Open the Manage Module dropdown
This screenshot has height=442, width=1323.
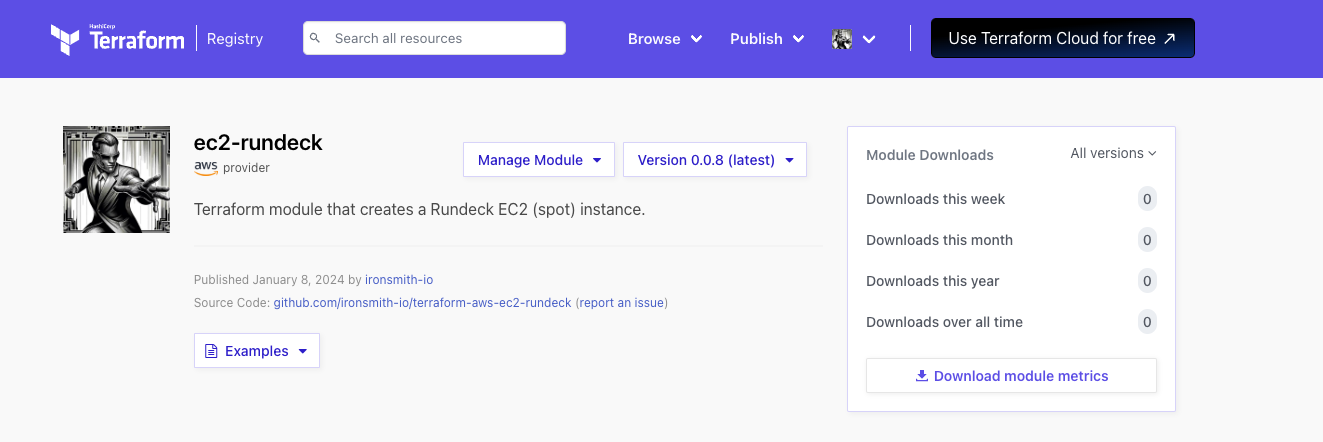(539, 160)
